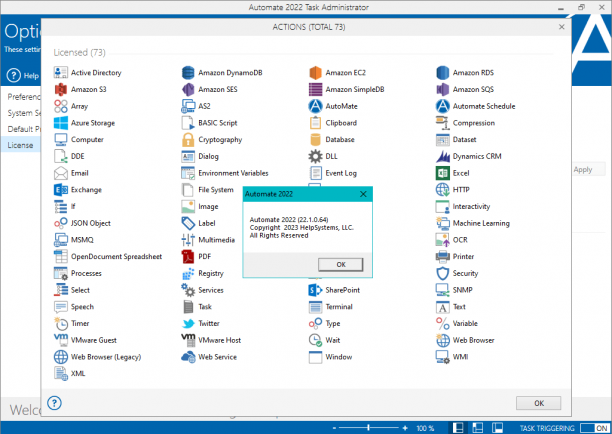Screen dimensions: 612x434
Task: Open help via Actions dialog question mark
Action: [54, 403]
